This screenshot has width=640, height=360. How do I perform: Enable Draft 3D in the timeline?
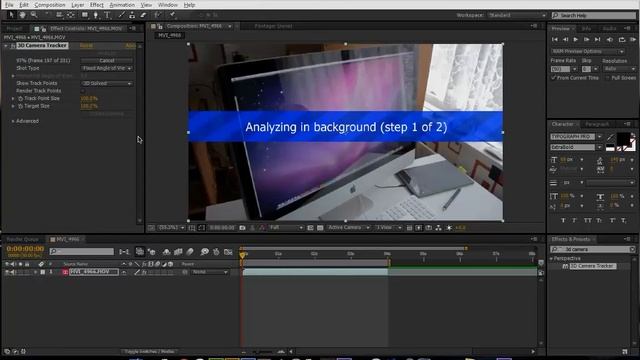point(151,252)
